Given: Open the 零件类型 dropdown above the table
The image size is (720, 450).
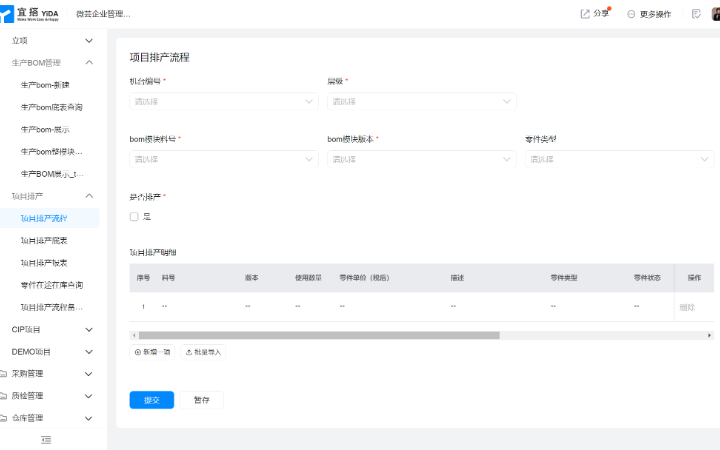Looking at the screenshot, I should coord(619,159).
